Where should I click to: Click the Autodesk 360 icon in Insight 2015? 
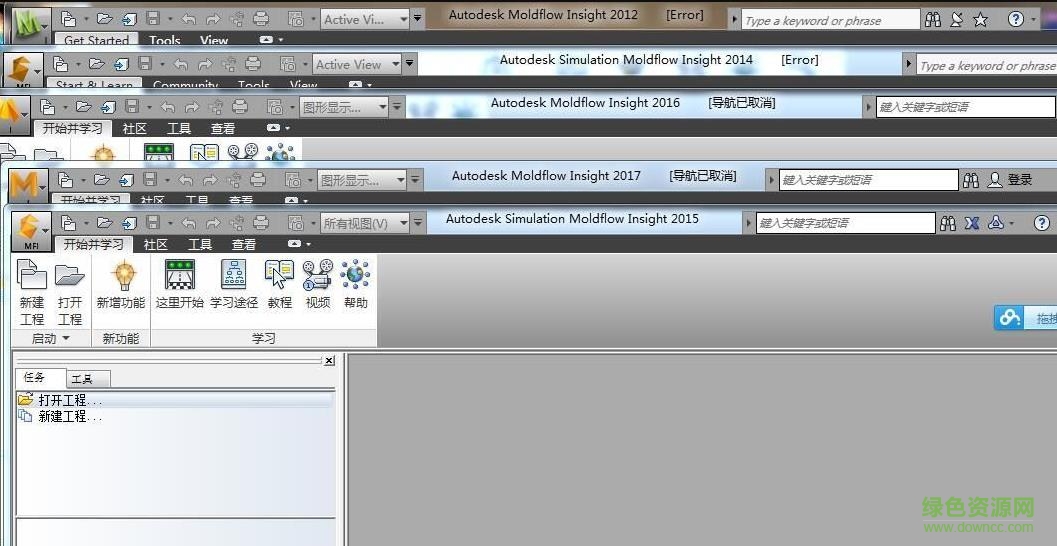coord(996,223)
